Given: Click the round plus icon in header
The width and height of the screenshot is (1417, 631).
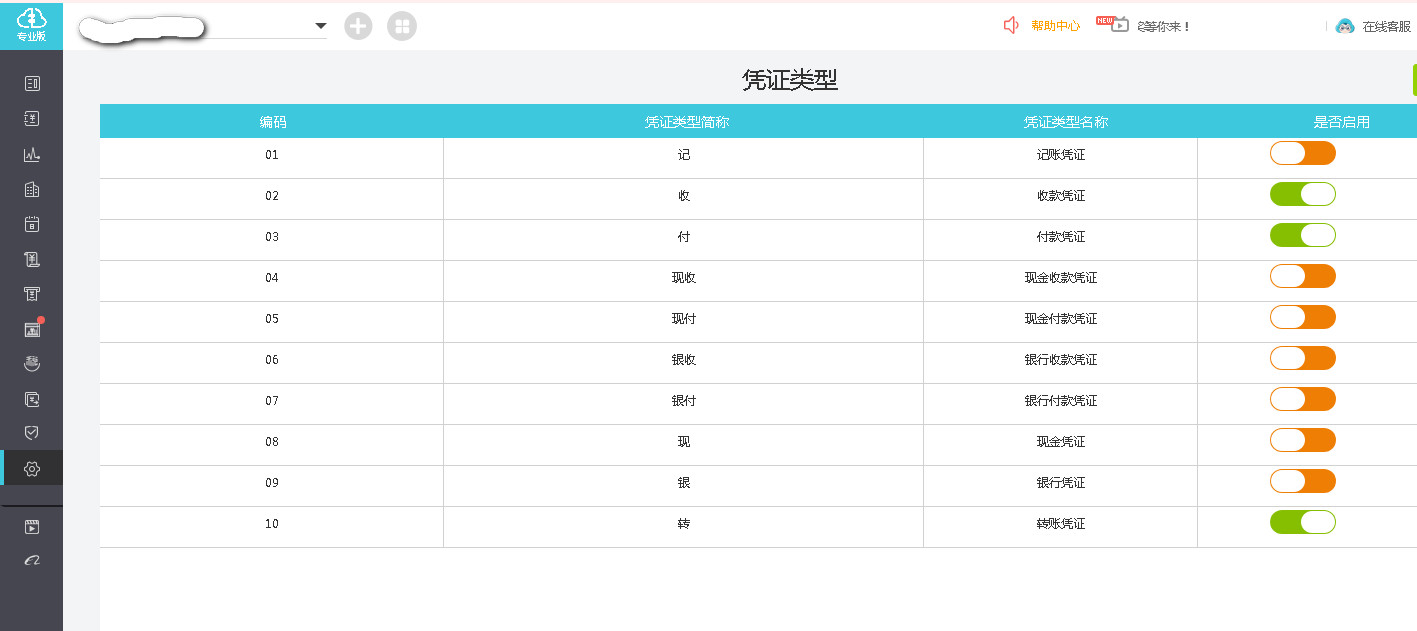Looking at the screenshot, I should (358, 26).
